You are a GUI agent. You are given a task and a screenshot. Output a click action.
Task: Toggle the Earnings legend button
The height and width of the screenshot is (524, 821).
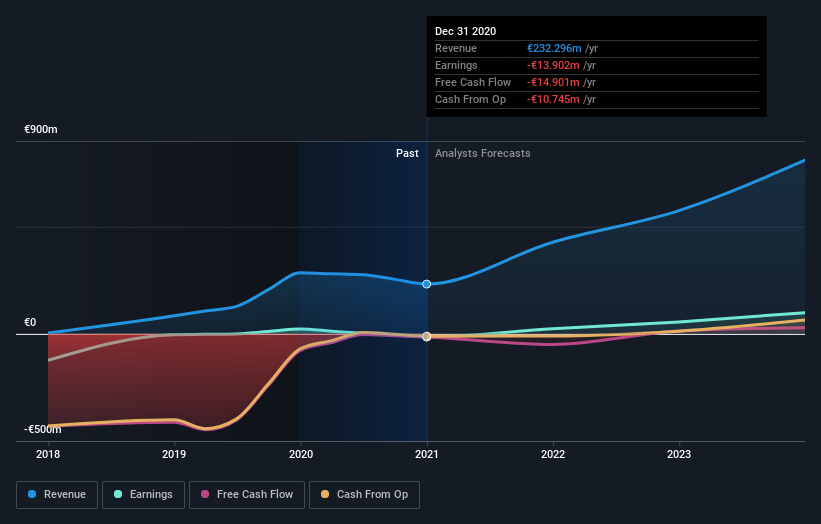tap(143, 495)
